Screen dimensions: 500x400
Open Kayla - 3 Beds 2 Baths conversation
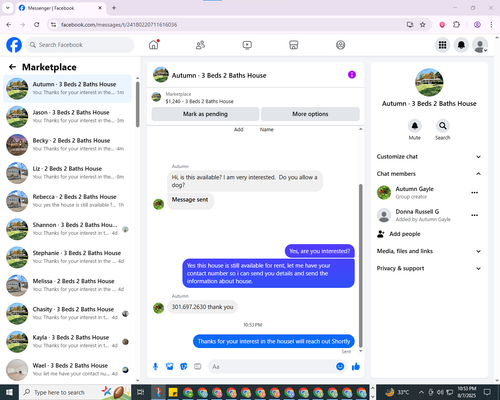click(68, 342)
